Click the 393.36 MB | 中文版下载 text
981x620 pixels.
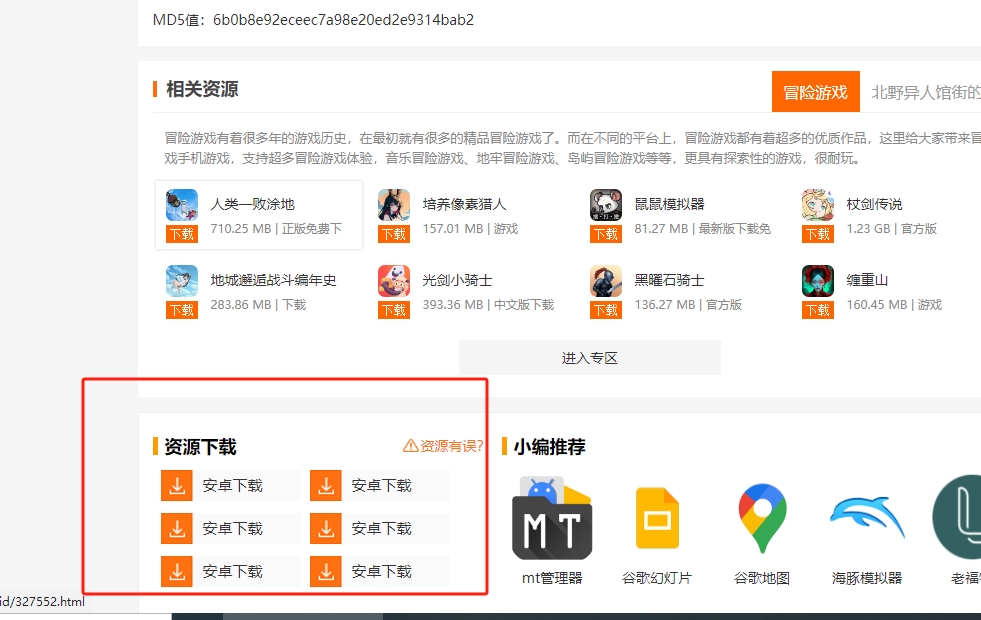(488, 304)
